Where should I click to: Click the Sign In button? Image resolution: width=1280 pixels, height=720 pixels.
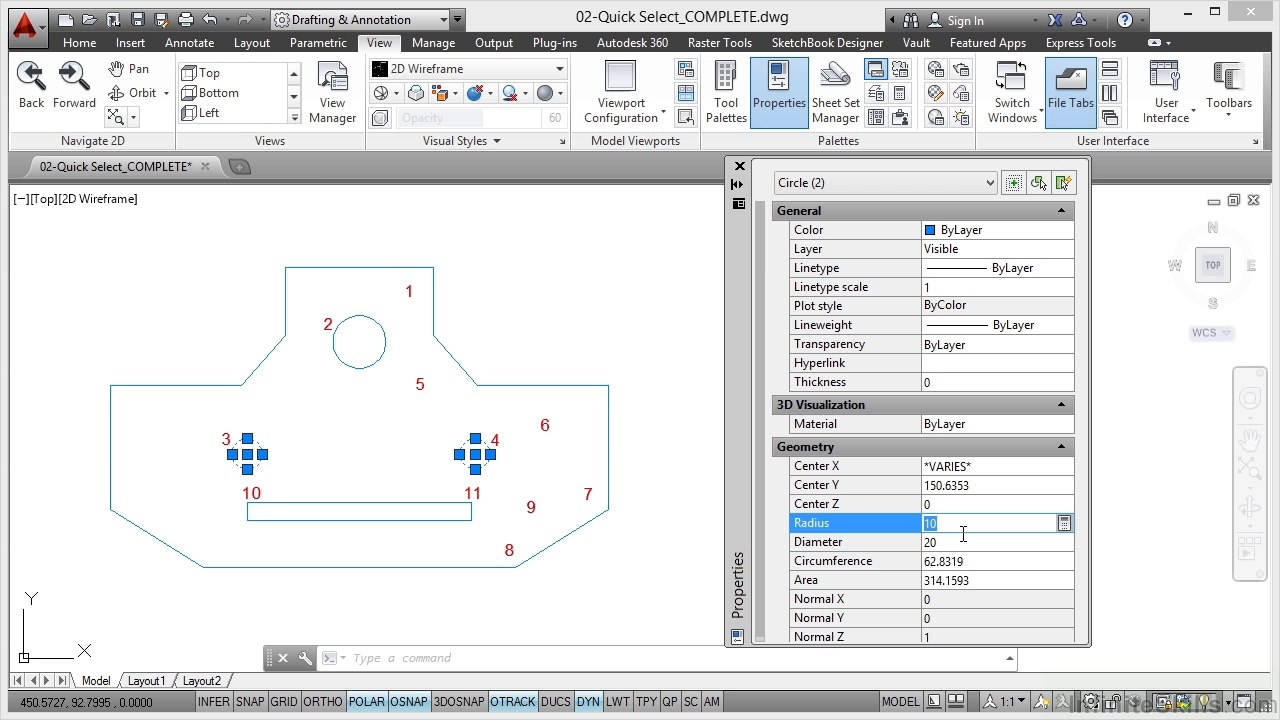pos(955,20)
